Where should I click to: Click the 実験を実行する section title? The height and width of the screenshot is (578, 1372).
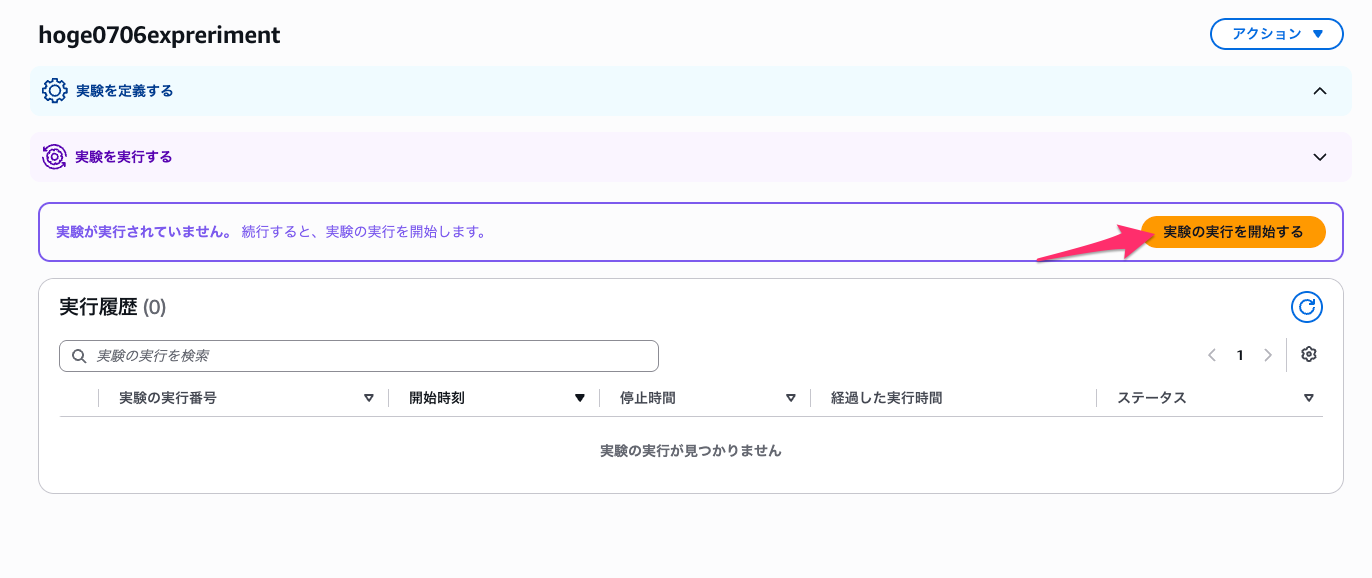point(124,157)
